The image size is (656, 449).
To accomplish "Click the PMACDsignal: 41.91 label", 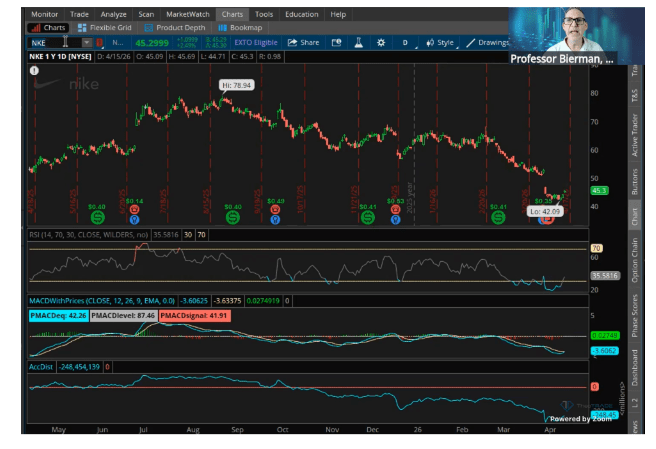I will click(x=194, y=316).
